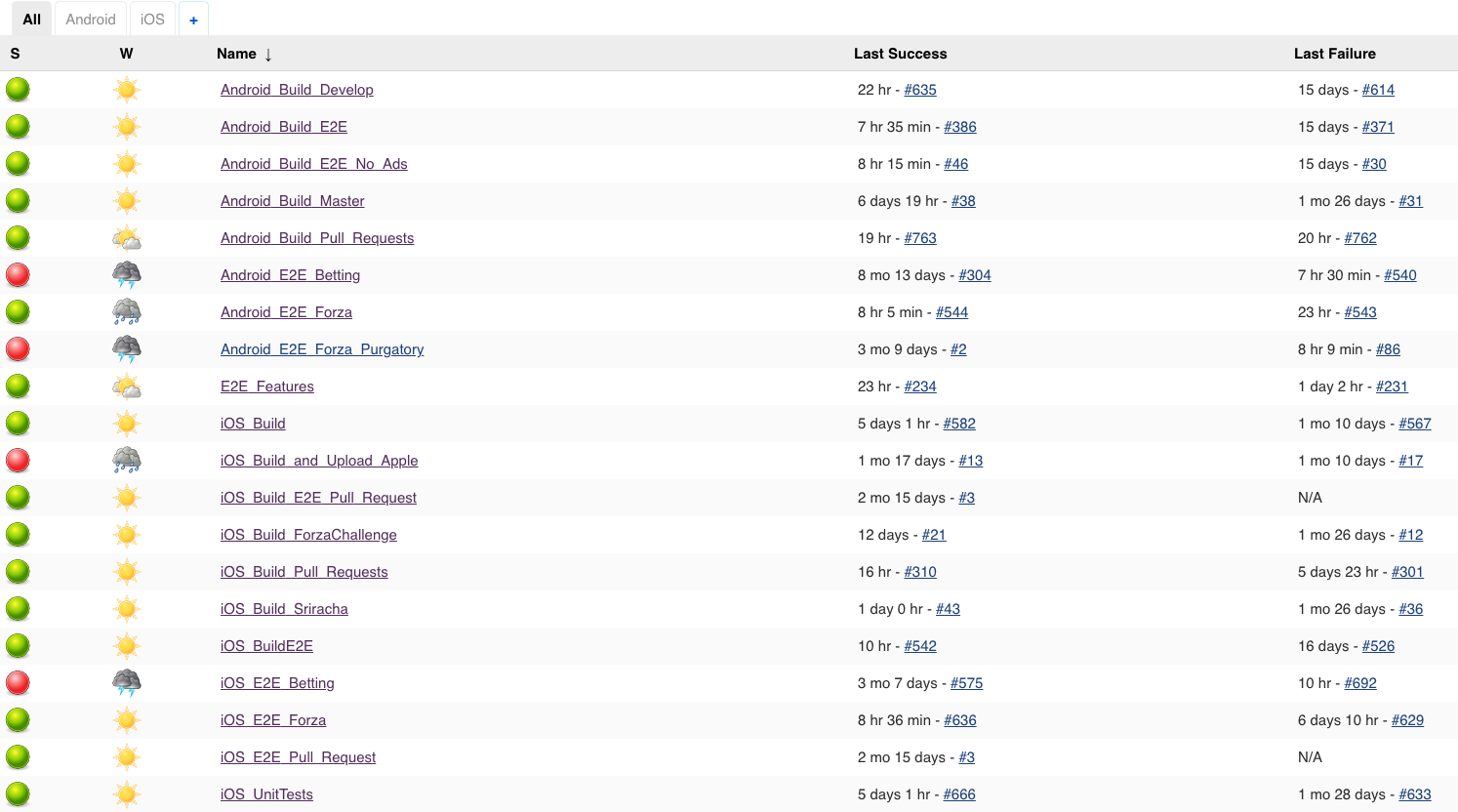Click sunny weather icon for Android_Build_E2E_No_Ads

pyautogui.click(x=126, y=164)
